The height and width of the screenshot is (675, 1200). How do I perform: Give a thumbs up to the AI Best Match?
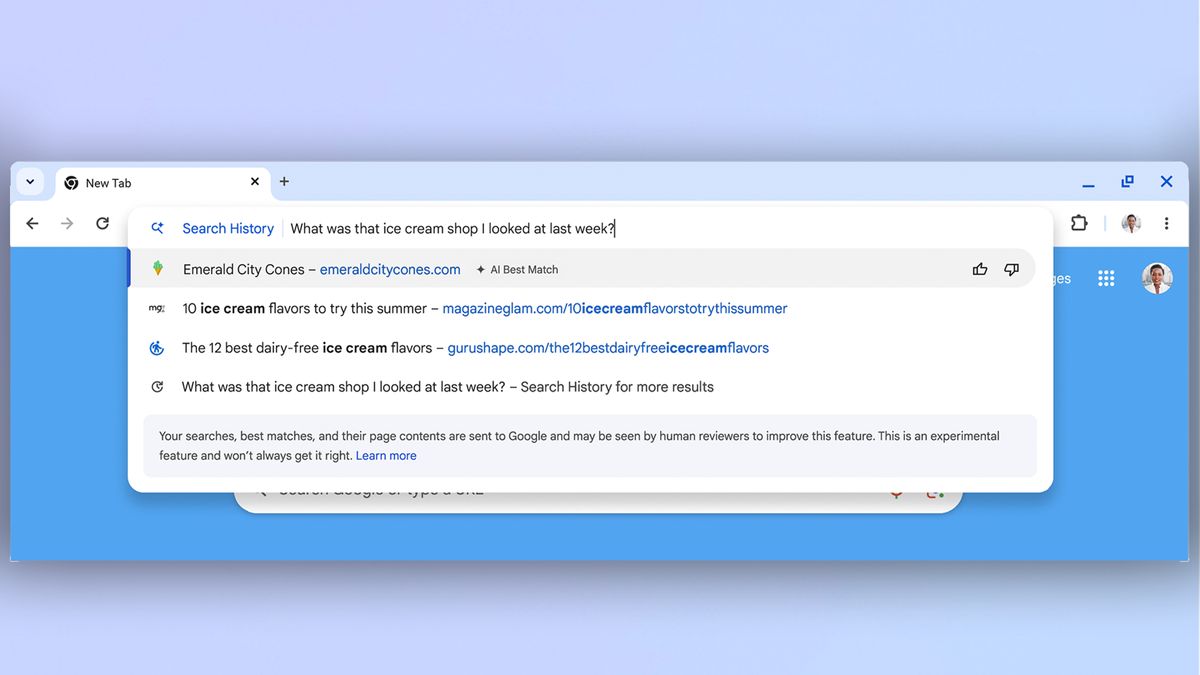click(979, 268)
